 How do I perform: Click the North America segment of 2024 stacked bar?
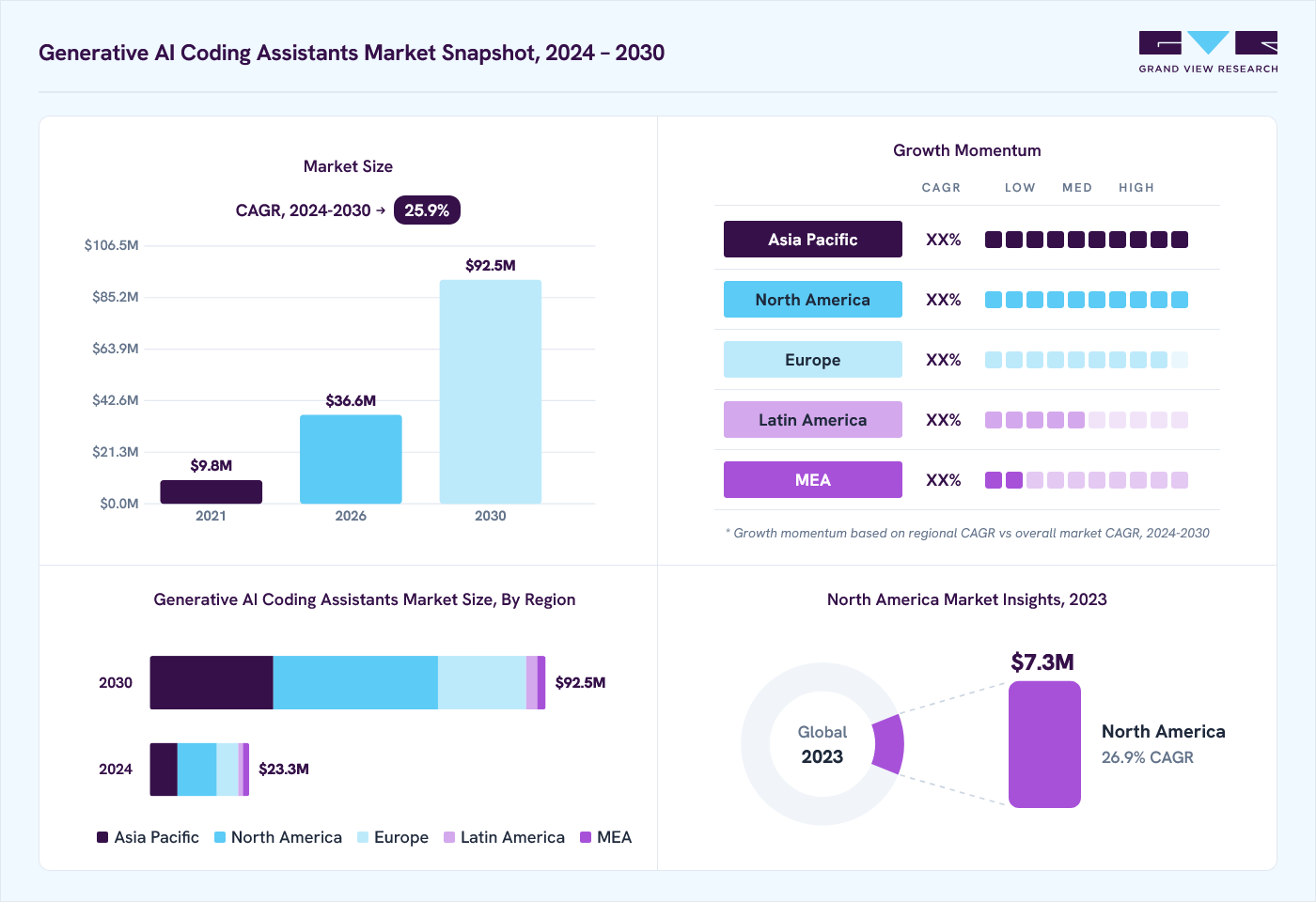196,770
